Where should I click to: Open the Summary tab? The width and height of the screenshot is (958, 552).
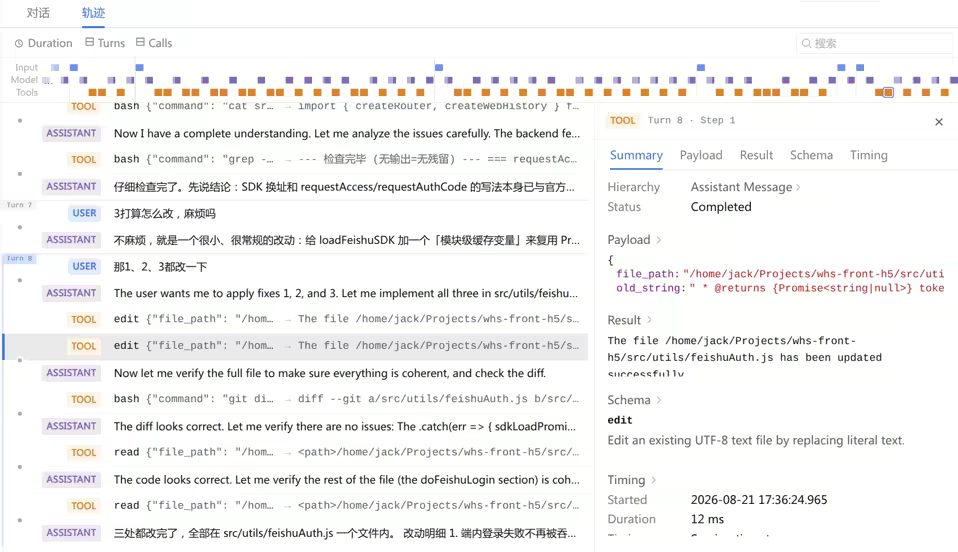tap(636, 155)
